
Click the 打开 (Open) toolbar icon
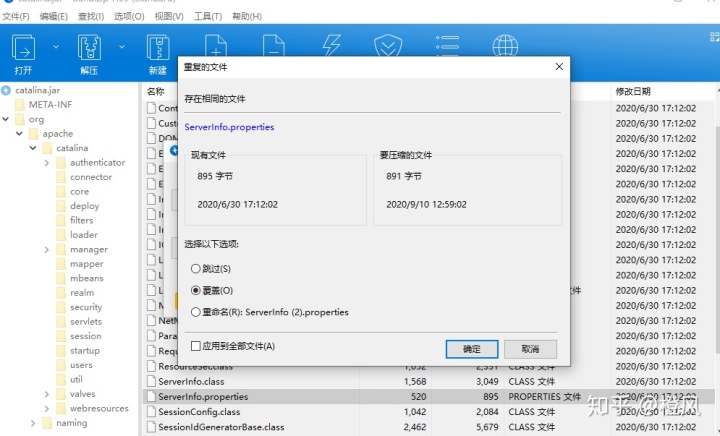click(x=23, y=47)
